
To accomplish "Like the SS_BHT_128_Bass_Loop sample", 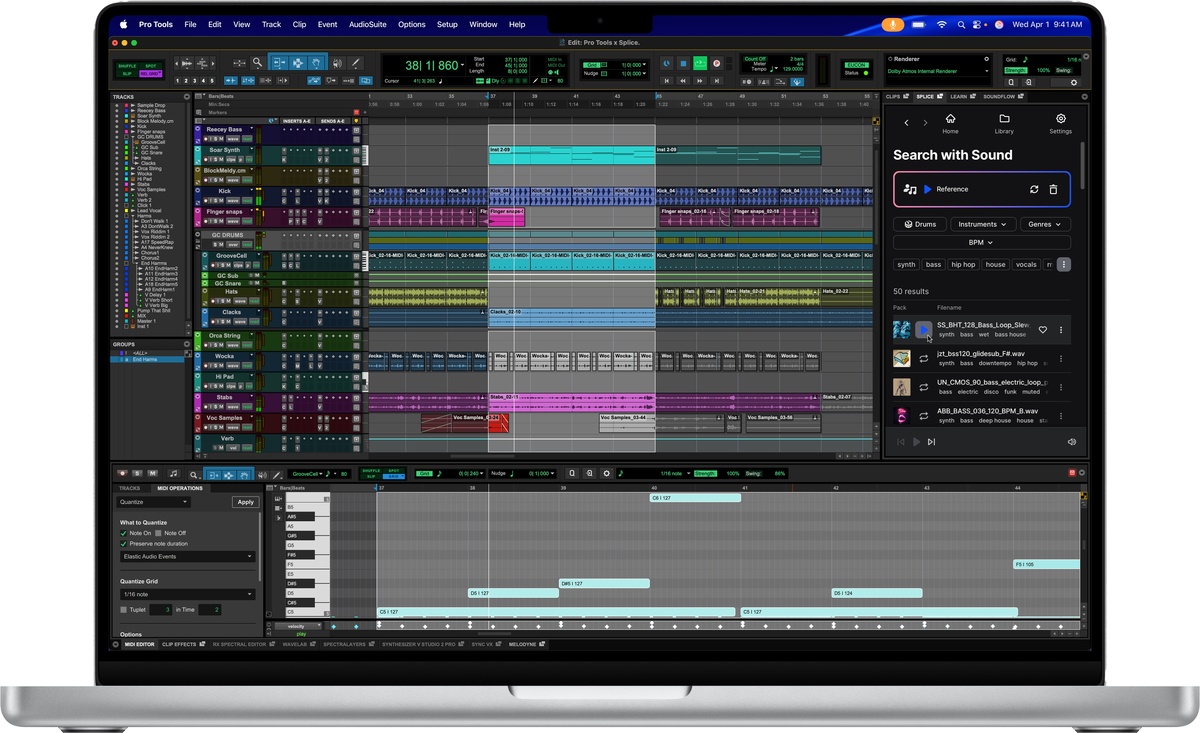I will 1042,330.
